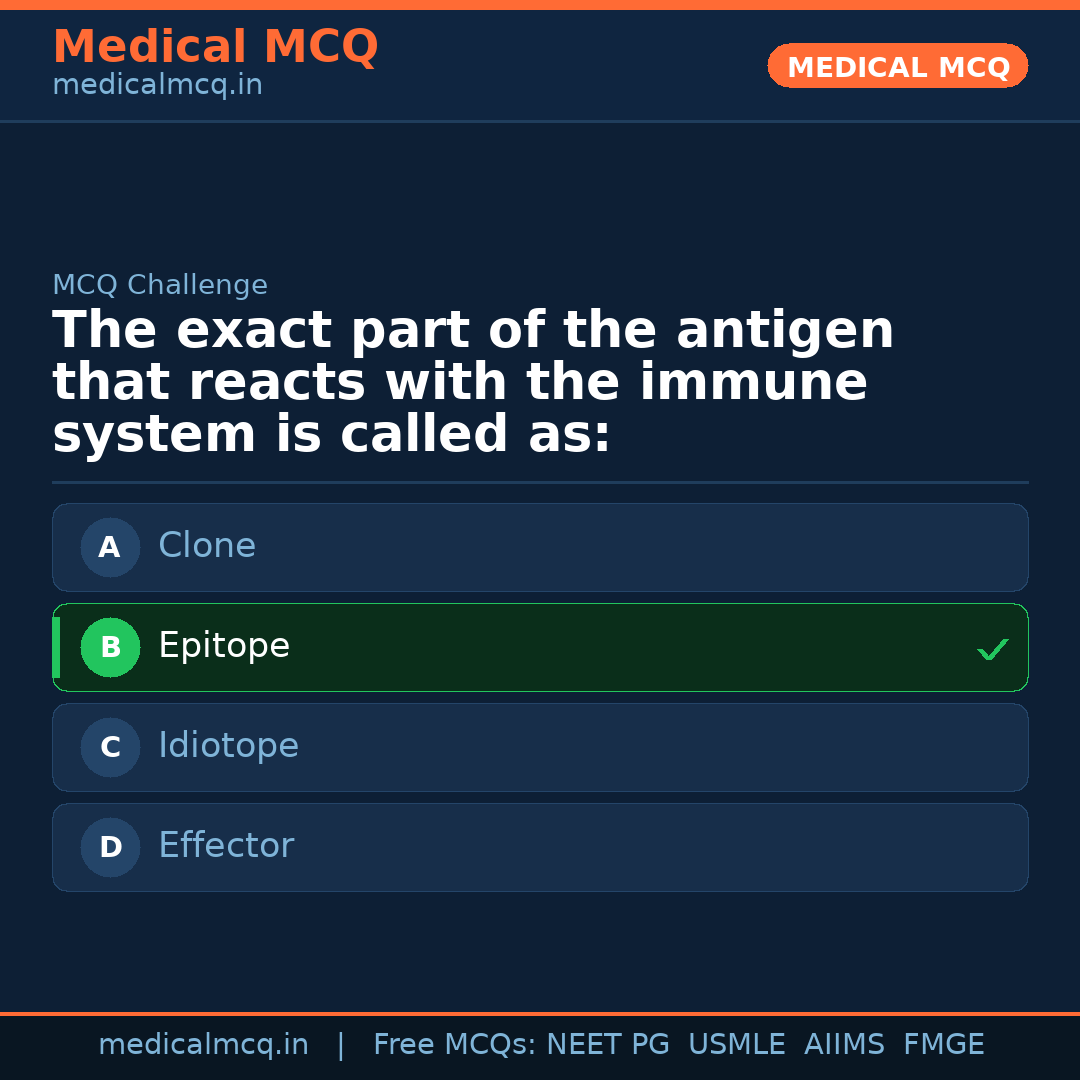
Task: Click the antigen question text
Action: click(x=472, y=383)
